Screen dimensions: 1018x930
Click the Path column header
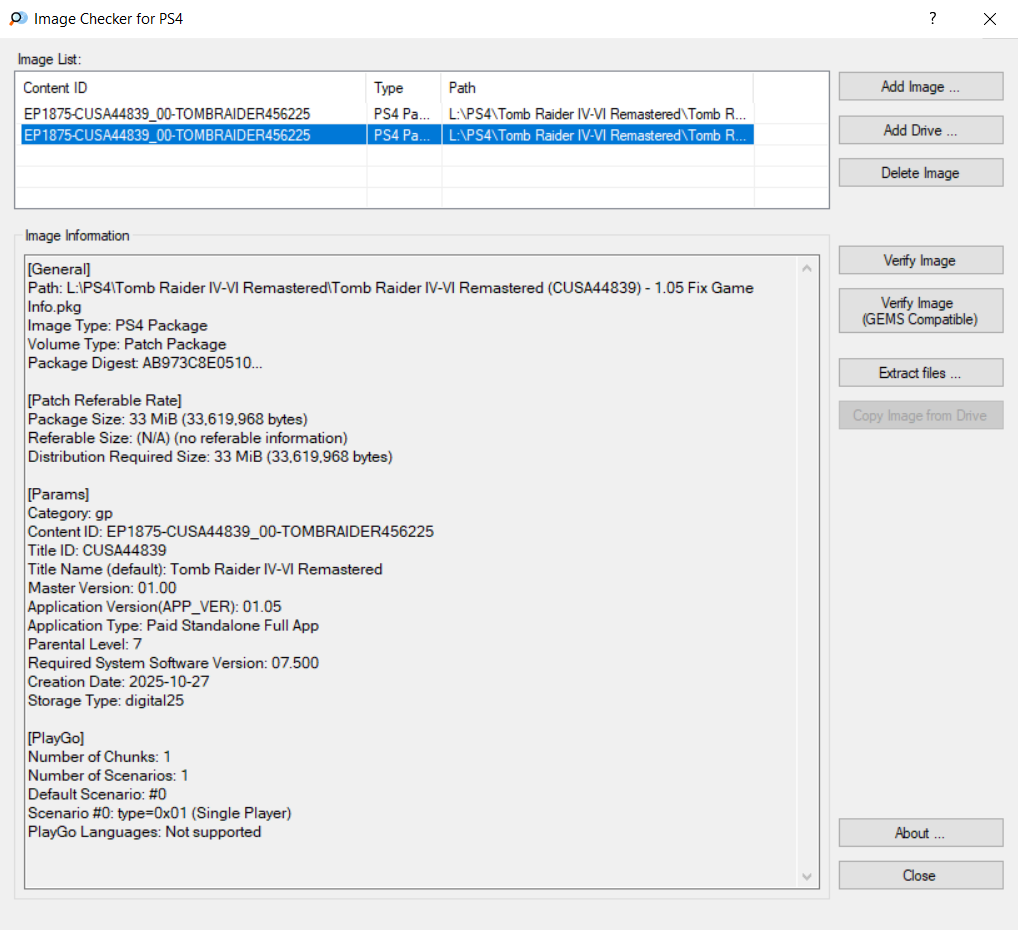point(595,88)
